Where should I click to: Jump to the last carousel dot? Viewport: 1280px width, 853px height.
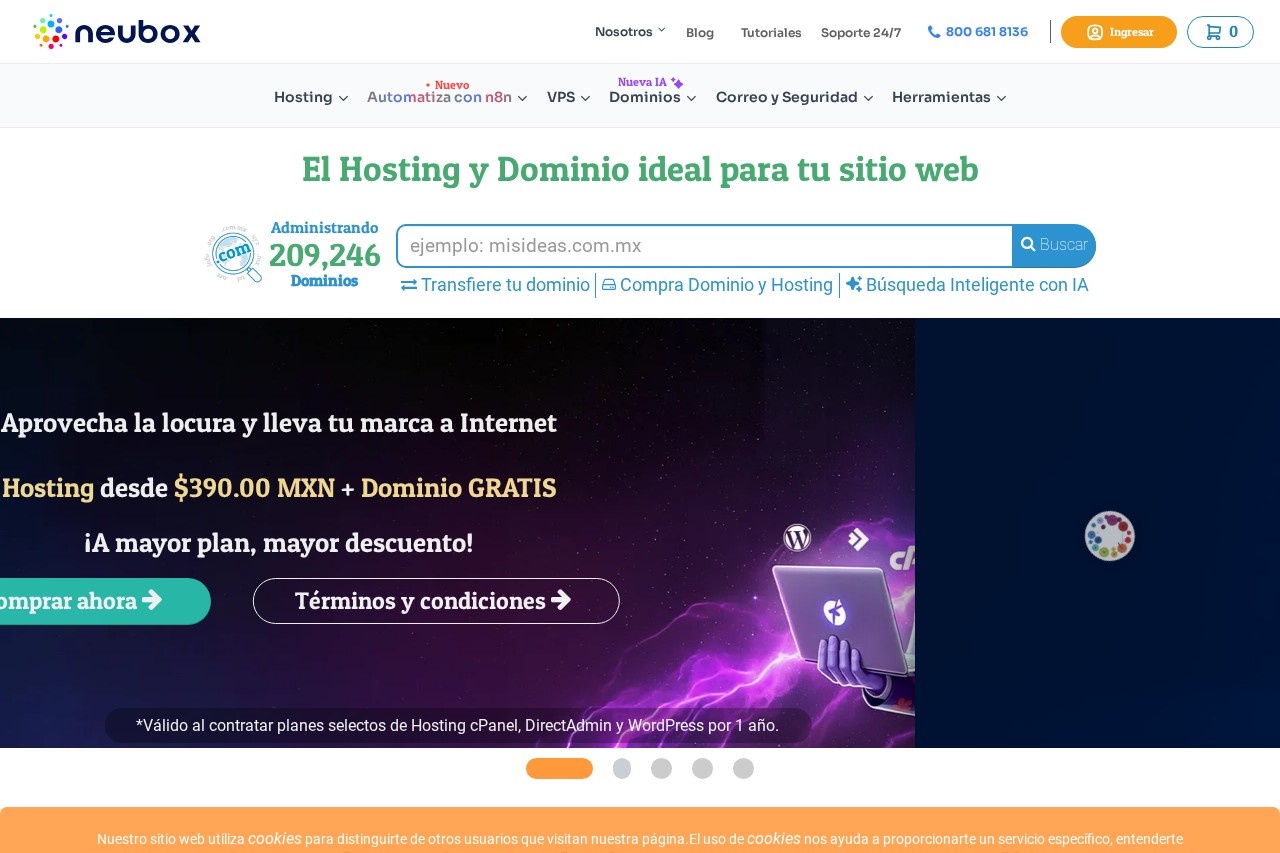[743, 768]
